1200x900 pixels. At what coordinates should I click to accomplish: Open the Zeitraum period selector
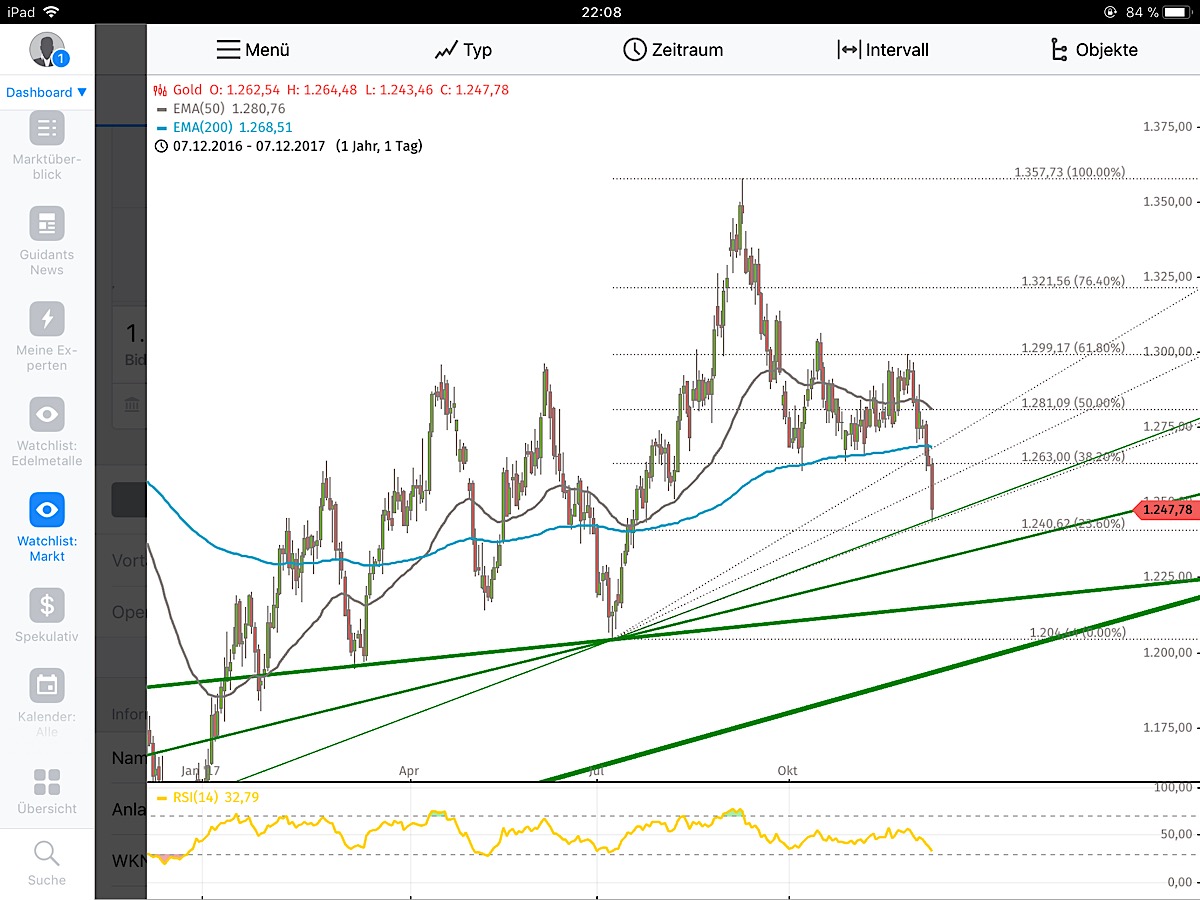click(673, 48)
